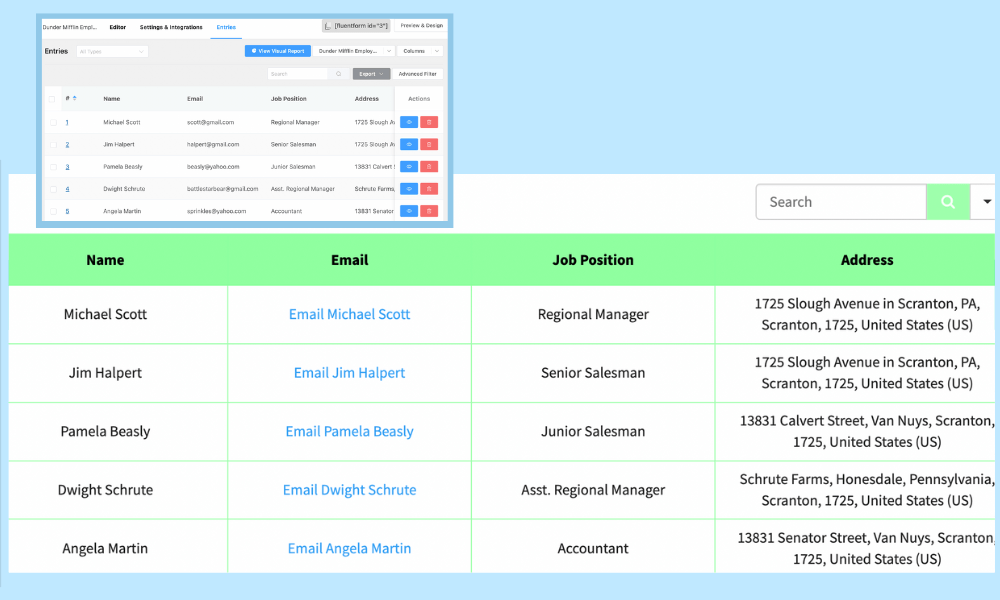Tick the select-all checkbox in Entries header
The image size is (1000, 600).
coord(52,99)
